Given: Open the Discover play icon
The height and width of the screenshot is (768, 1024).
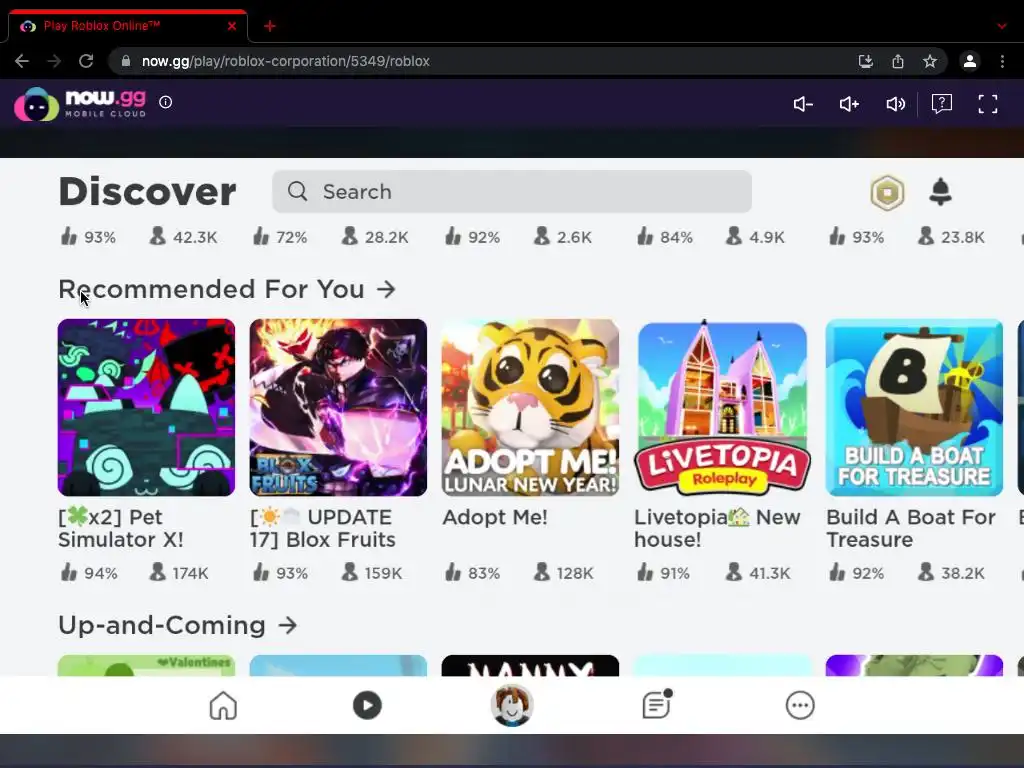Looking at the screenshot, I should 367,705.
